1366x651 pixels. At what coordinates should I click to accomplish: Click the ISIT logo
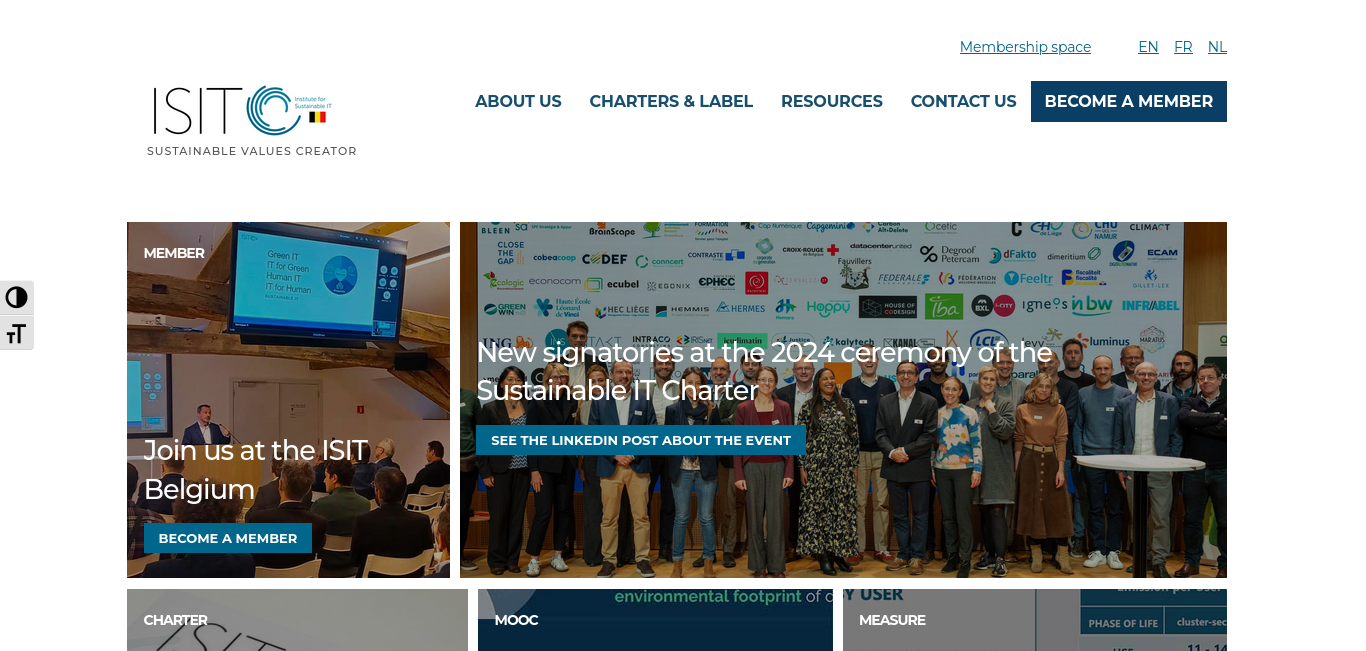pos(252,121)
